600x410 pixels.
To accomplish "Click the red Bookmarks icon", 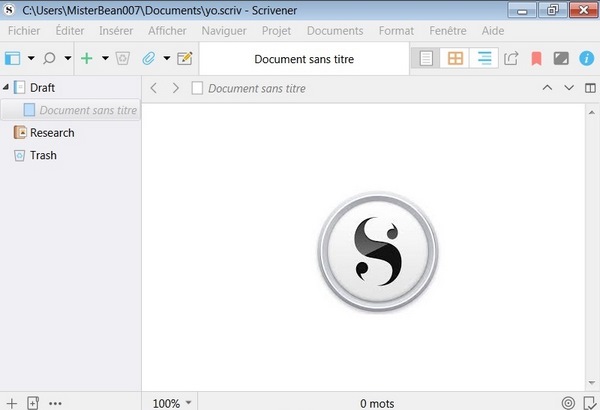I will coord(536,59).
